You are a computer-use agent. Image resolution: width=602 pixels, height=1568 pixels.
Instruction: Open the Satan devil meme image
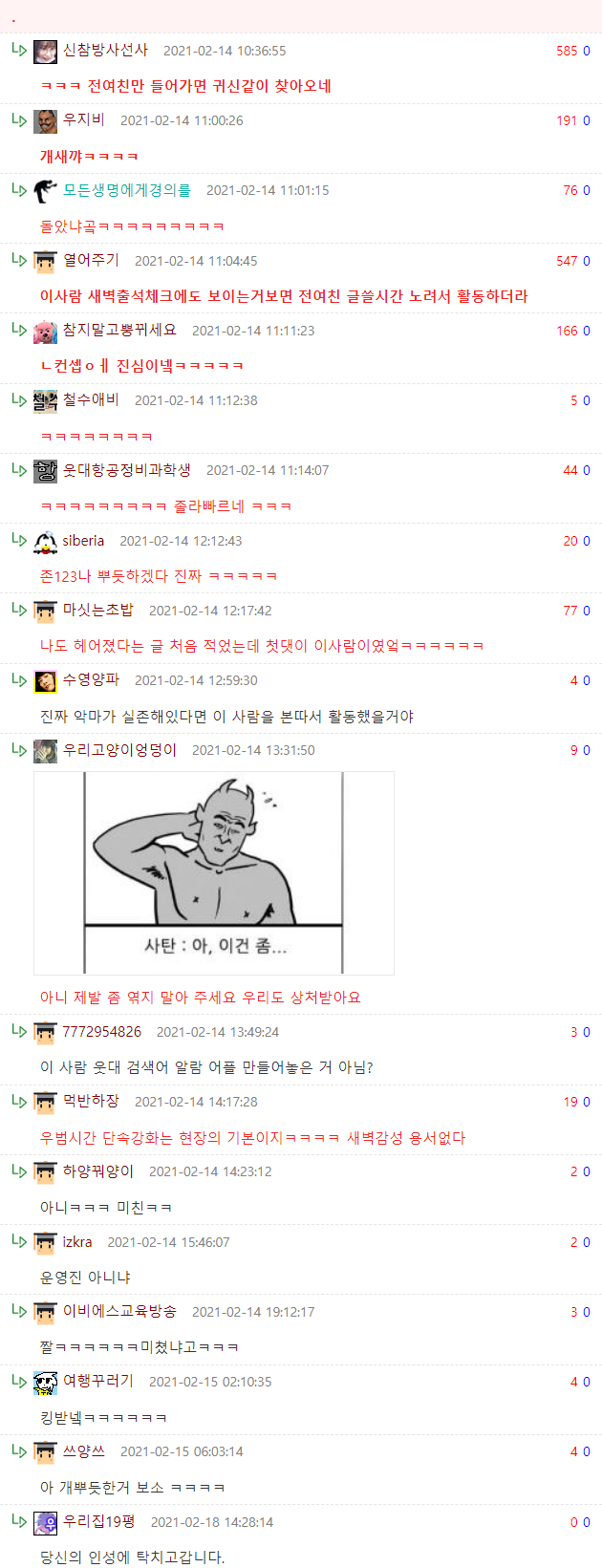click(x=214, y=873)
